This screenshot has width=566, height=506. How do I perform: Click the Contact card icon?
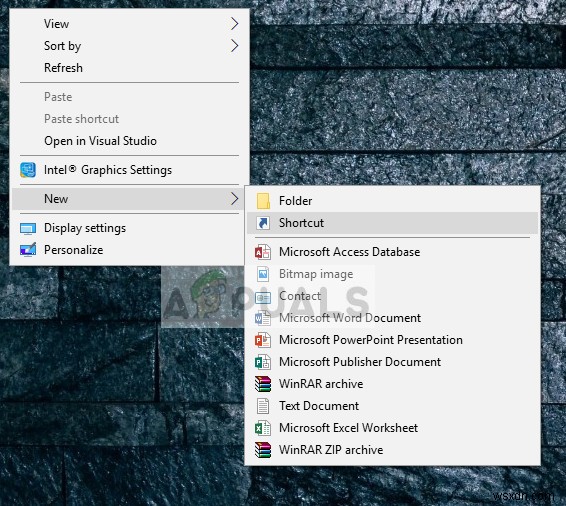click(x=263, y=297)
